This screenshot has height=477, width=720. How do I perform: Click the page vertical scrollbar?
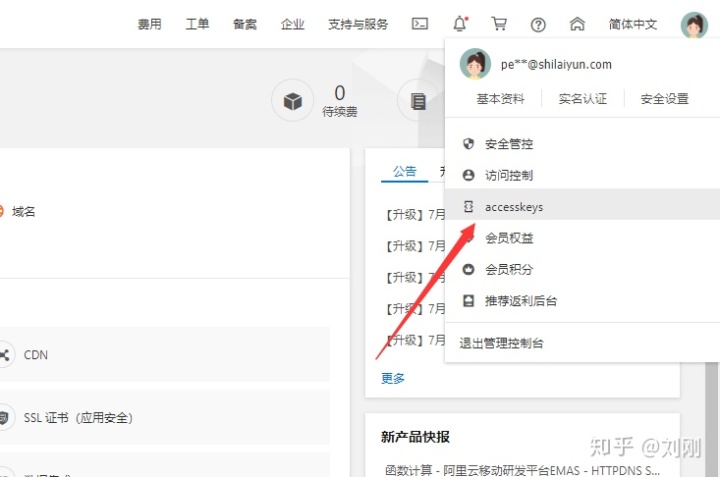(x=712, y=419)
